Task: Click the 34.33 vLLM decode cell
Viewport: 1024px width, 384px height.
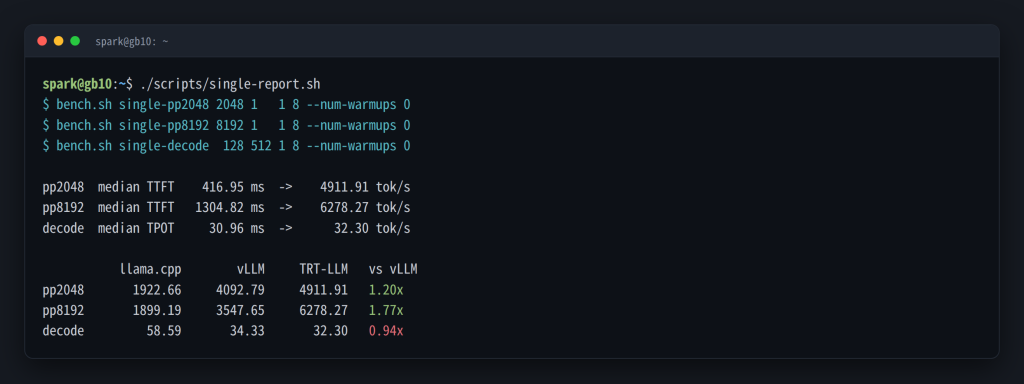Action: coord(247,331)
